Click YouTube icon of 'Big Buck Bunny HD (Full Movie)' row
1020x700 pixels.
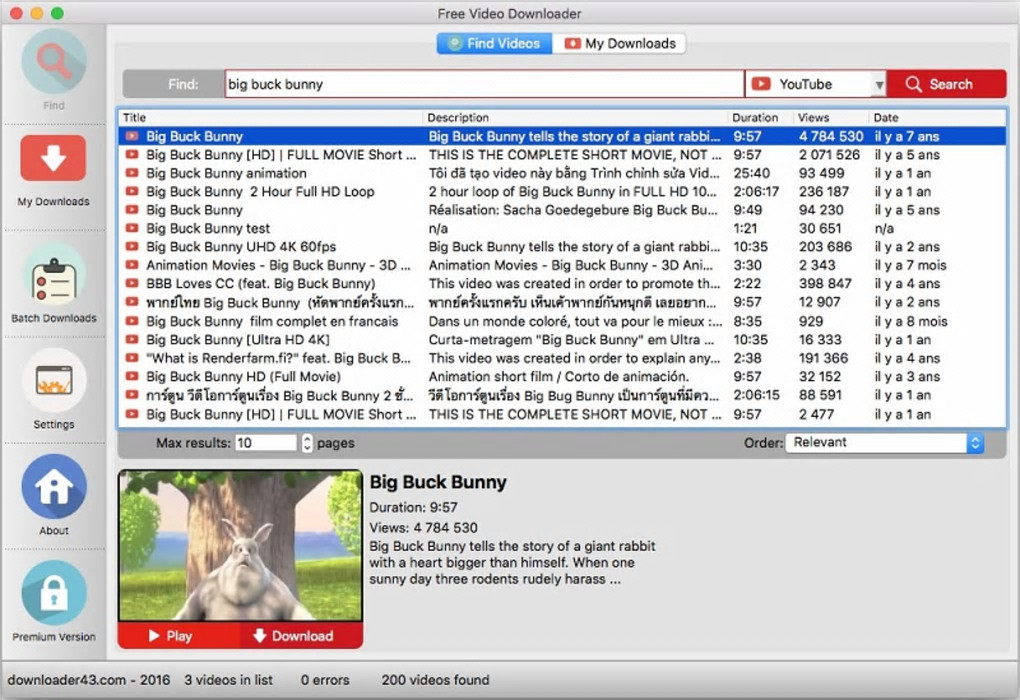pos(132,376)
